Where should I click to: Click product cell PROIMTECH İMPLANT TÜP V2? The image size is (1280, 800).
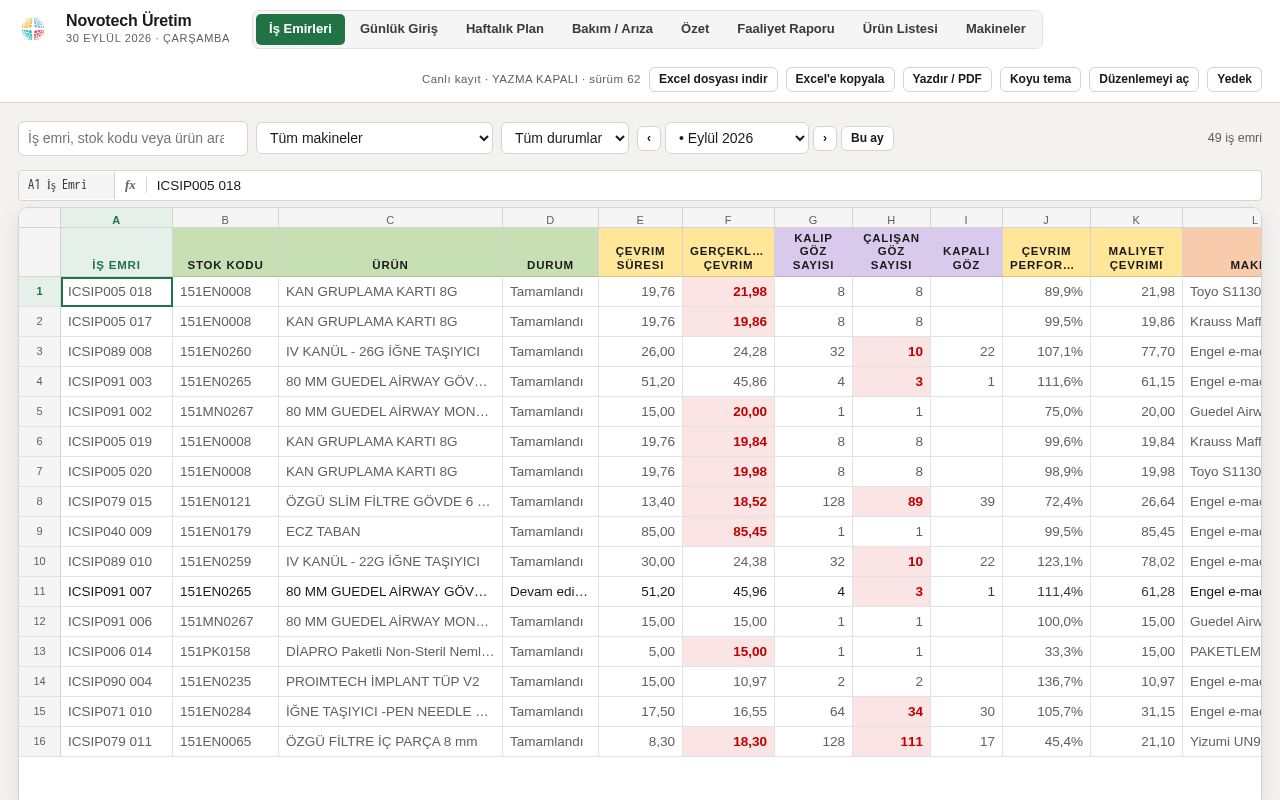click(x=390, y=682)
